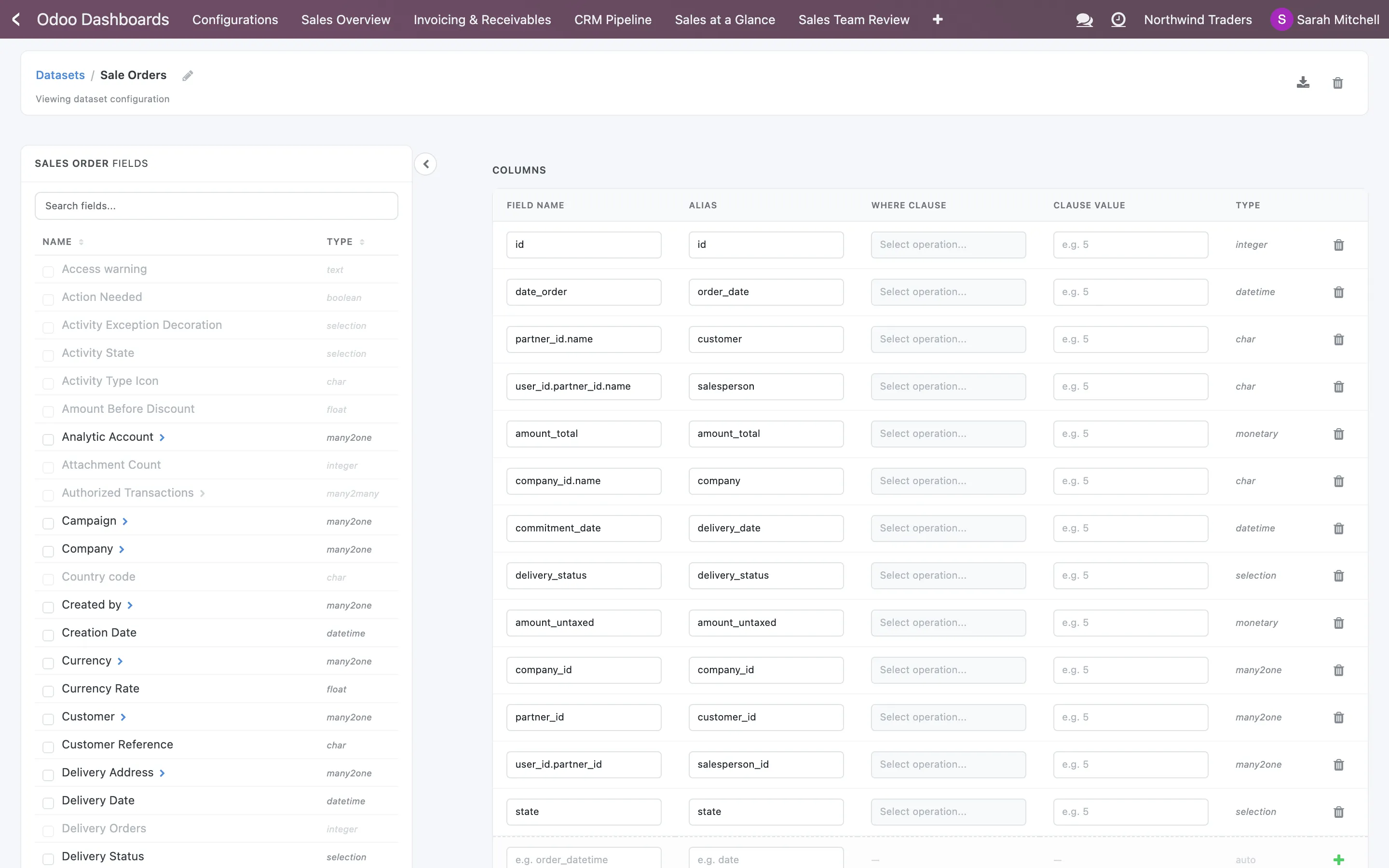Check the Analytic Account field
1389x868 pixels.
48,439
